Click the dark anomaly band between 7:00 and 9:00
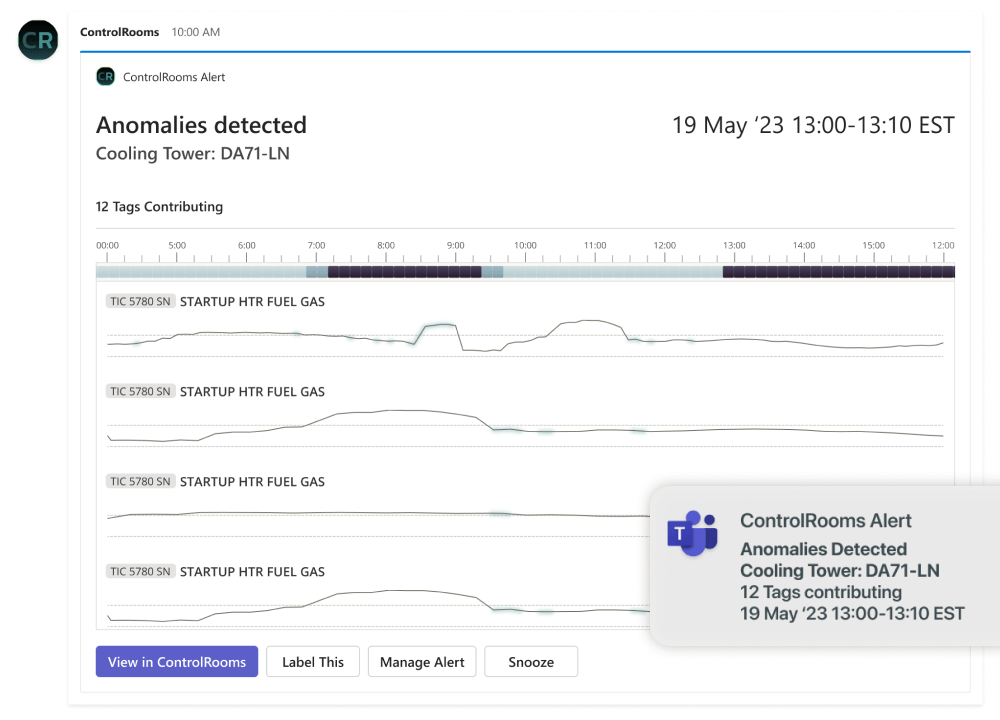The height and width of the screenshot is (720, 1000). [404, 272]
